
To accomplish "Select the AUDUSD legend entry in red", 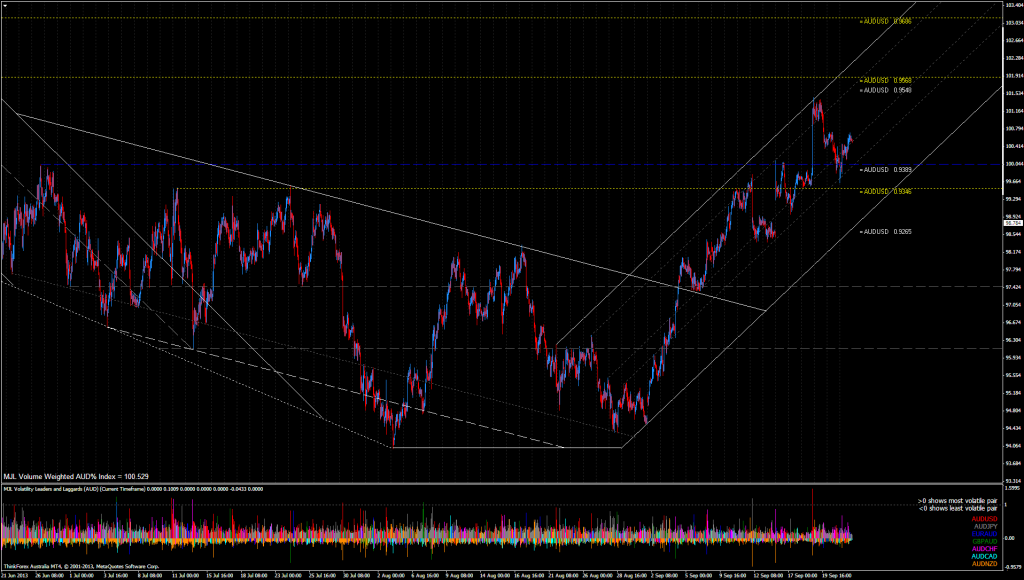I will pyautogui.click(x=985, y=519).
